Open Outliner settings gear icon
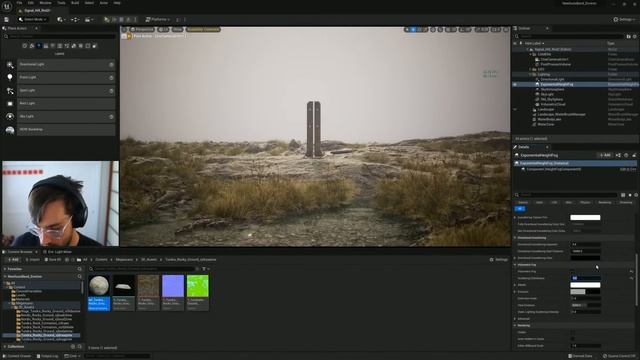The width and height of the screenshot is (640, 360). 635,36
